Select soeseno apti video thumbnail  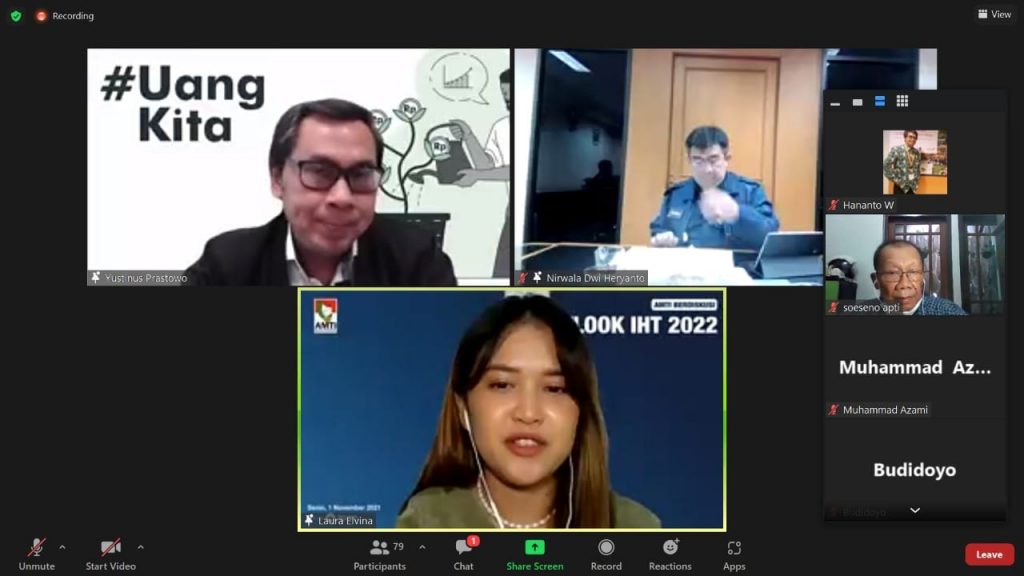[914, 264]
